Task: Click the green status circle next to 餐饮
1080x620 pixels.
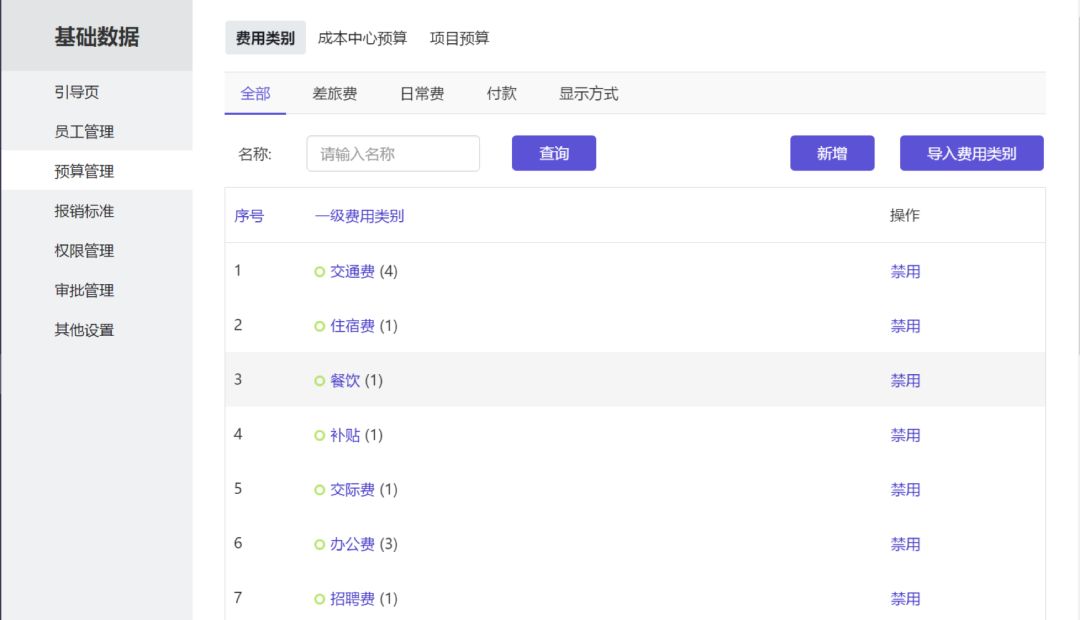Action: tap(320, 381)
